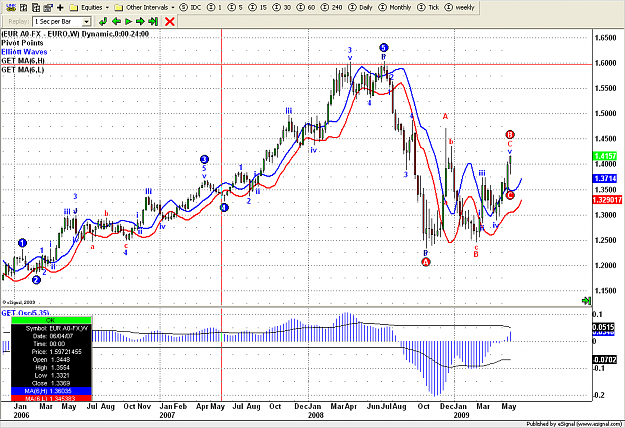Switch to 5-minute interval
This screenshot has width=625, height=428.
coord(235,7)
